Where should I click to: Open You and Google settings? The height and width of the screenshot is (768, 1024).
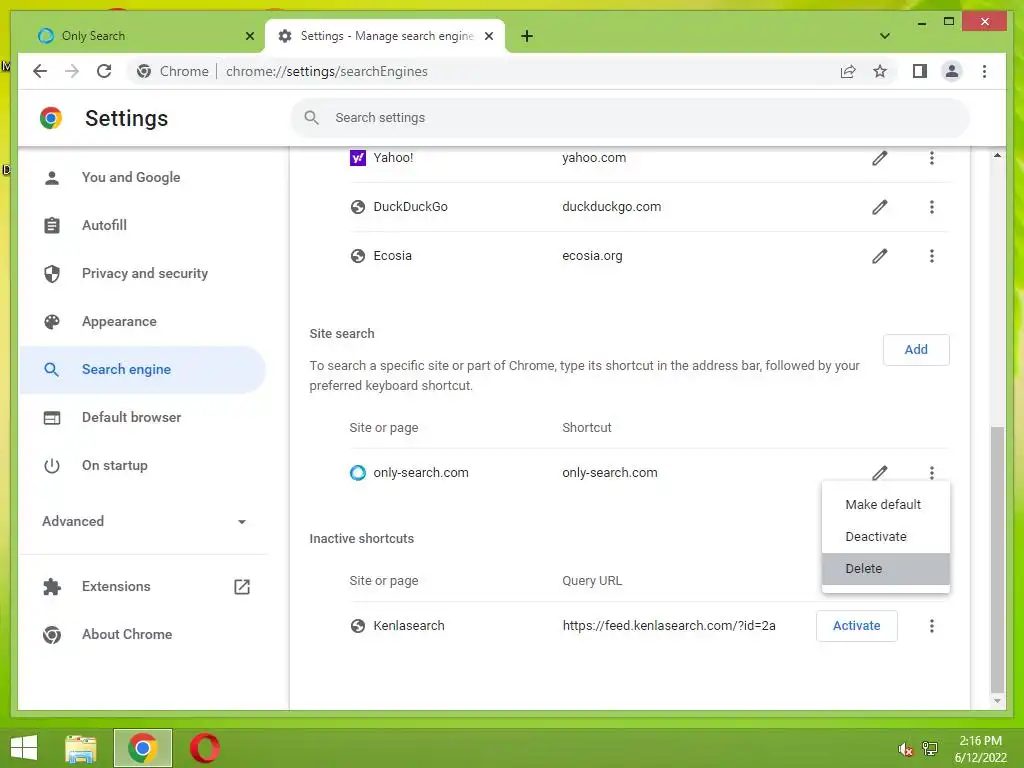pyautogui.click(x=142, y=177)
